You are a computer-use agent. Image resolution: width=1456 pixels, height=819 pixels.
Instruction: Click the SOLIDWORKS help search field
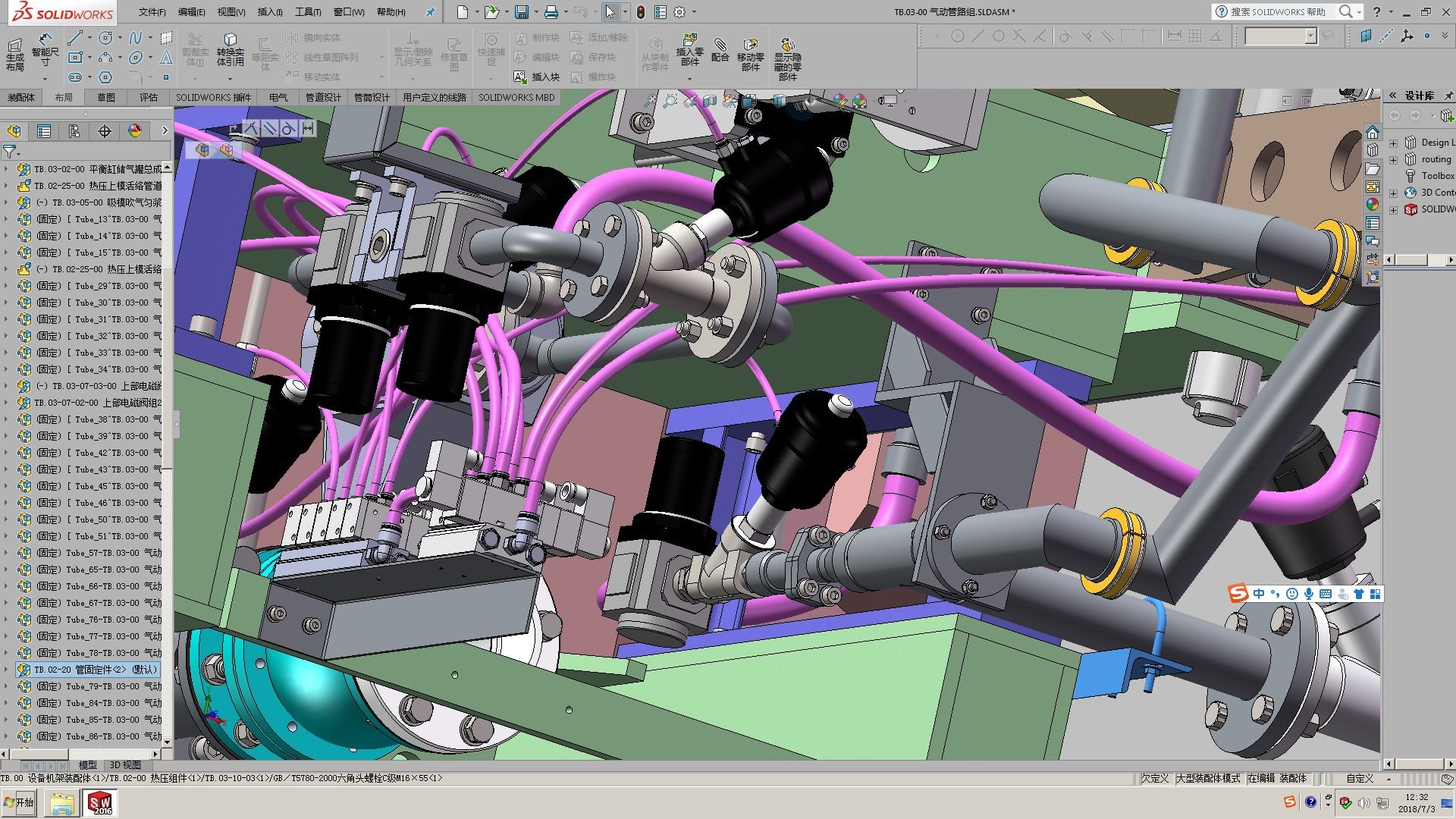tap(1278, 11)
